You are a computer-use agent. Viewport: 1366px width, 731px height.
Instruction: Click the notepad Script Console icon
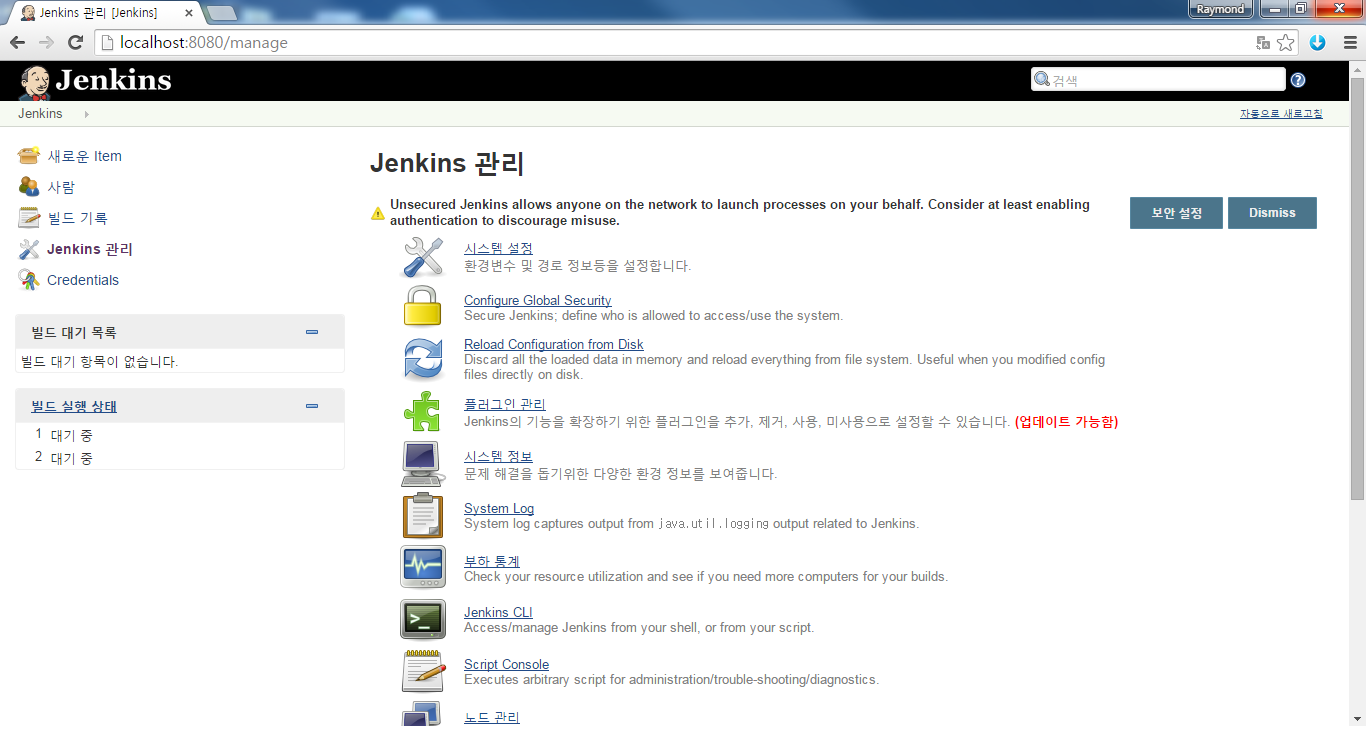click(422, 671)
